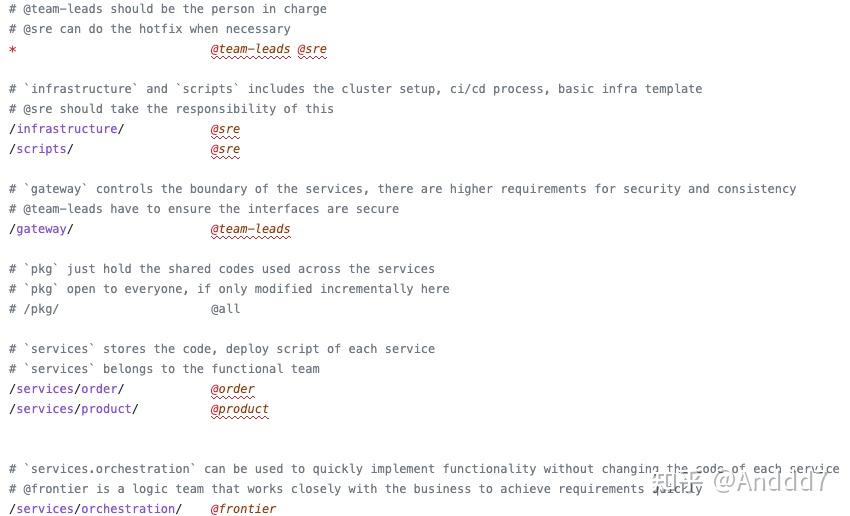Click the @order owner tag
This screenshot has width=850, height=516.
pos(232,389)
